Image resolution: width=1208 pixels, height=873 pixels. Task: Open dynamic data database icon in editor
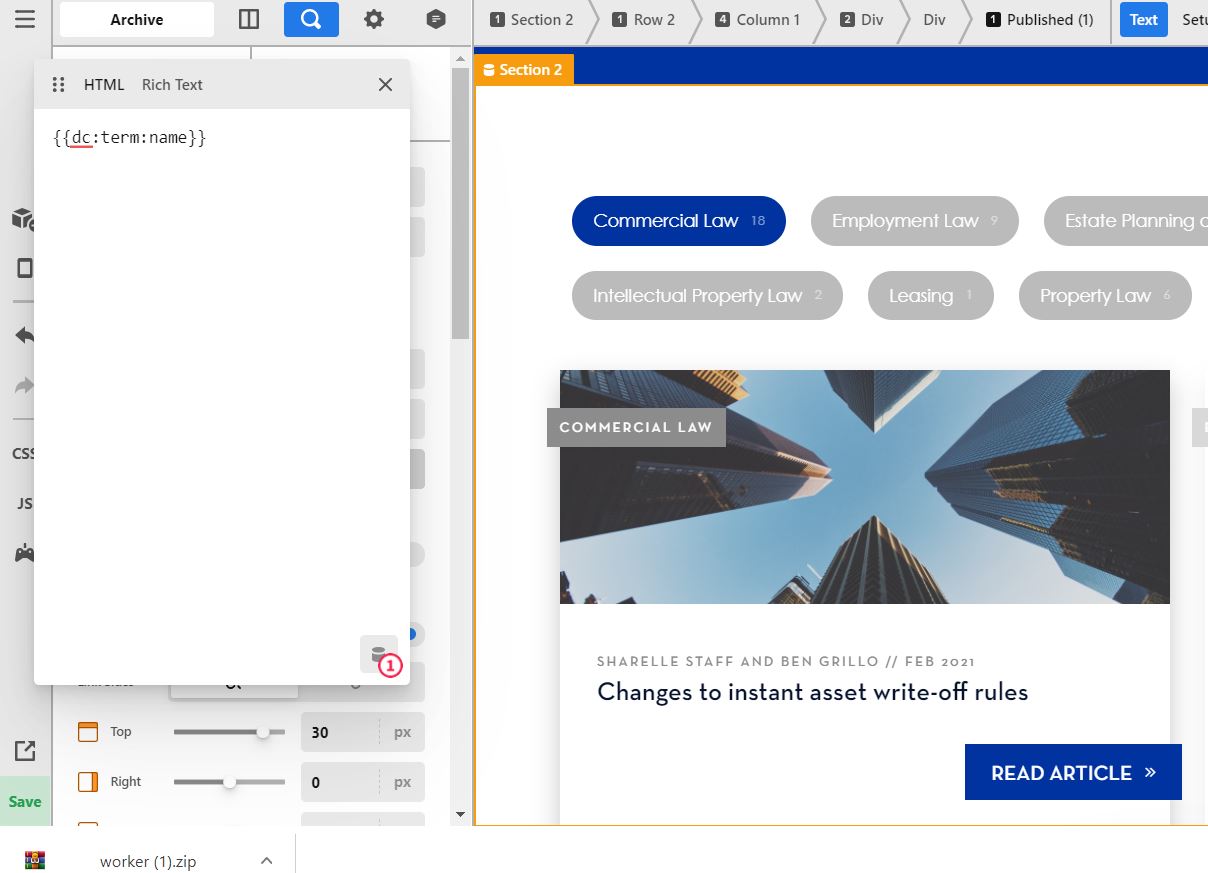tap(379, 655)
